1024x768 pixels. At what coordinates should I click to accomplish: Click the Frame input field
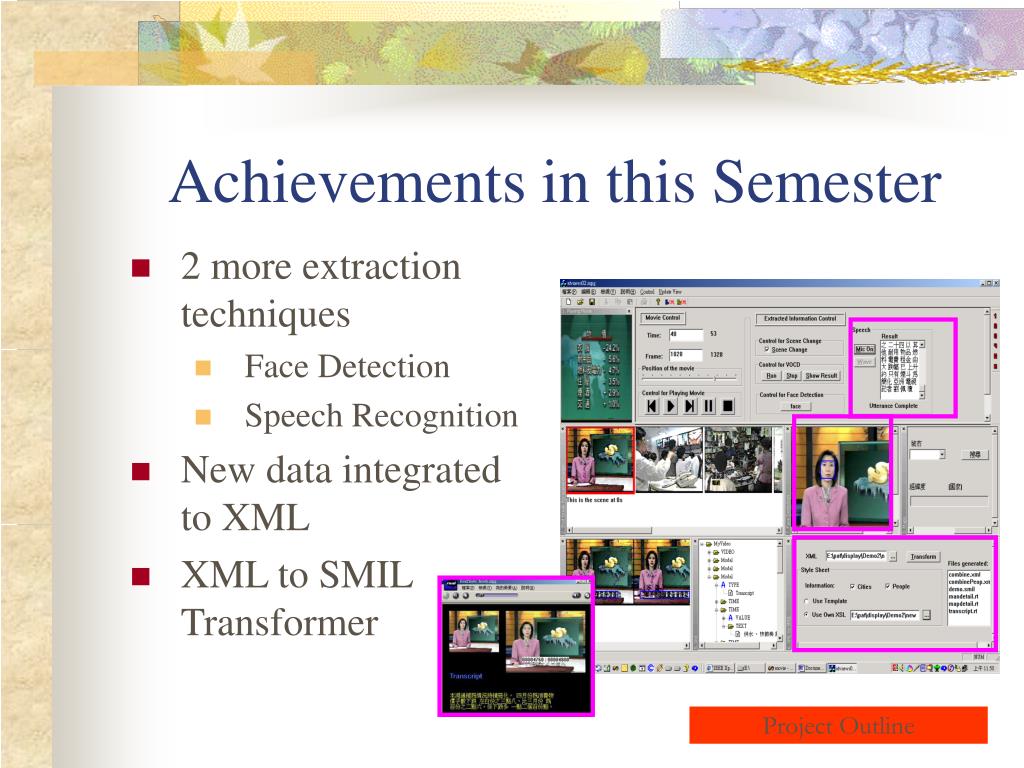(686, 355)
